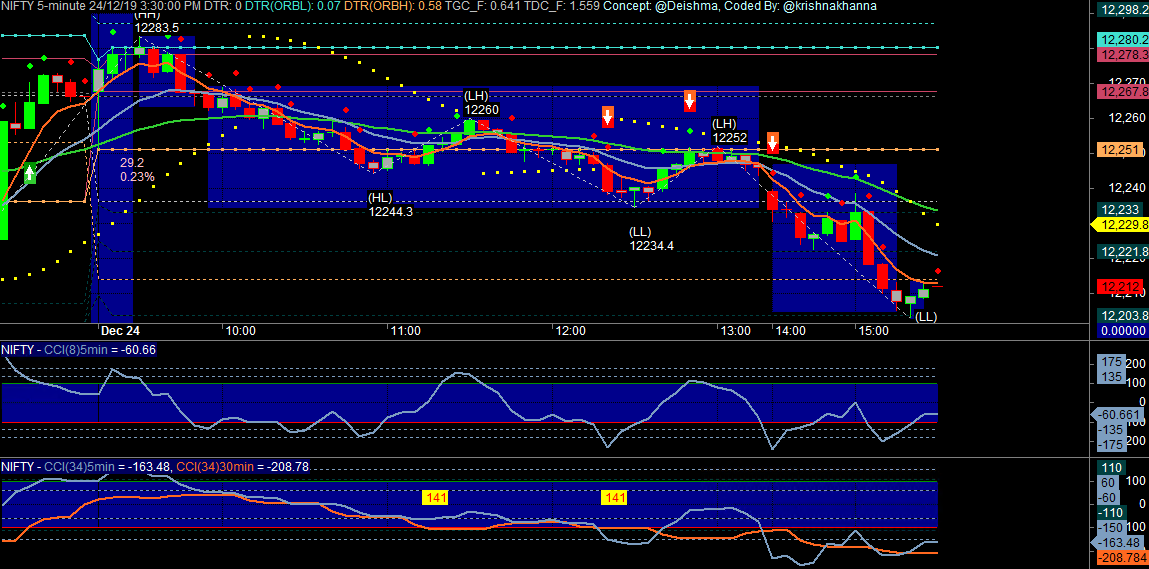Select the -60 level tag
The image size is (1149, 569).
pyautogui.click(x=1109, y=498)
